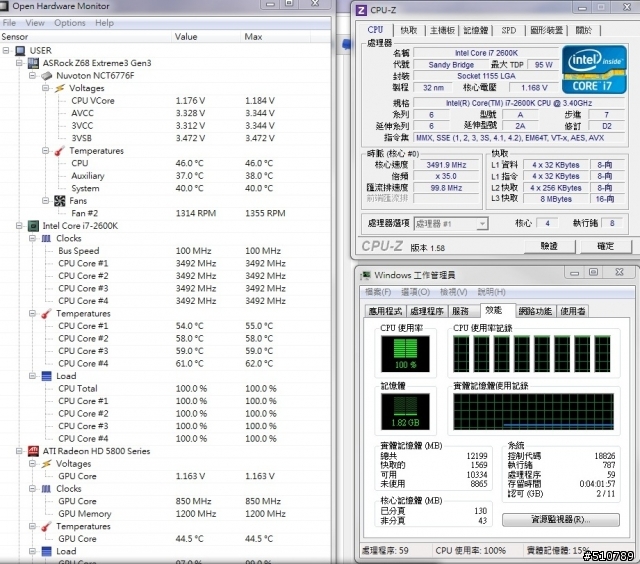Viewport: 640px width, 564px height.
Task: Open the Options menu
Action: pos(70,23)
